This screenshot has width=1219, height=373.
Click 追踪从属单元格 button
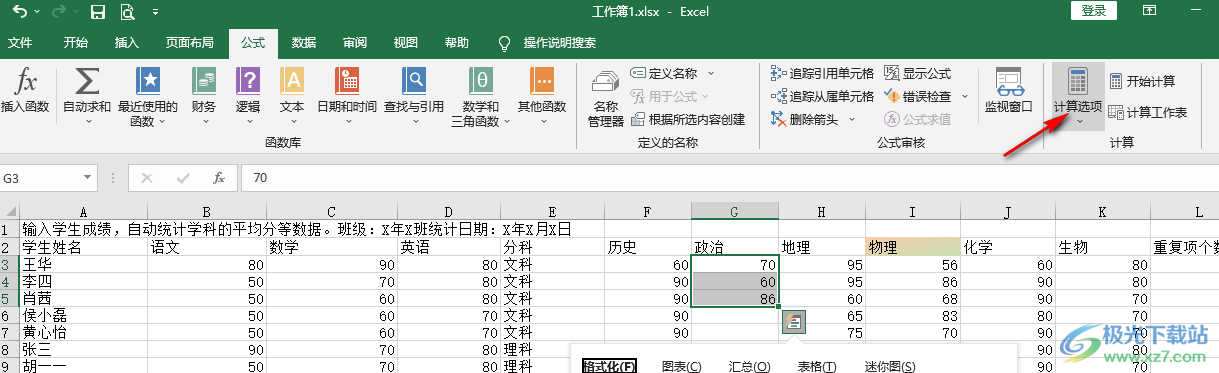[822, 96]
